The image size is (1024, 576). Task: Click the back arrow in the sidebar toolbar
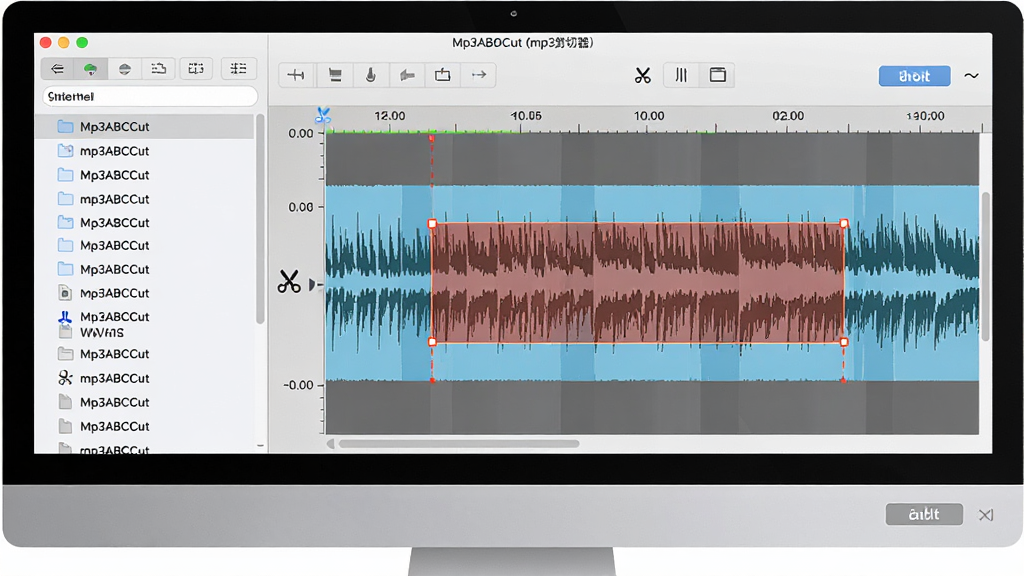[57, 69]
